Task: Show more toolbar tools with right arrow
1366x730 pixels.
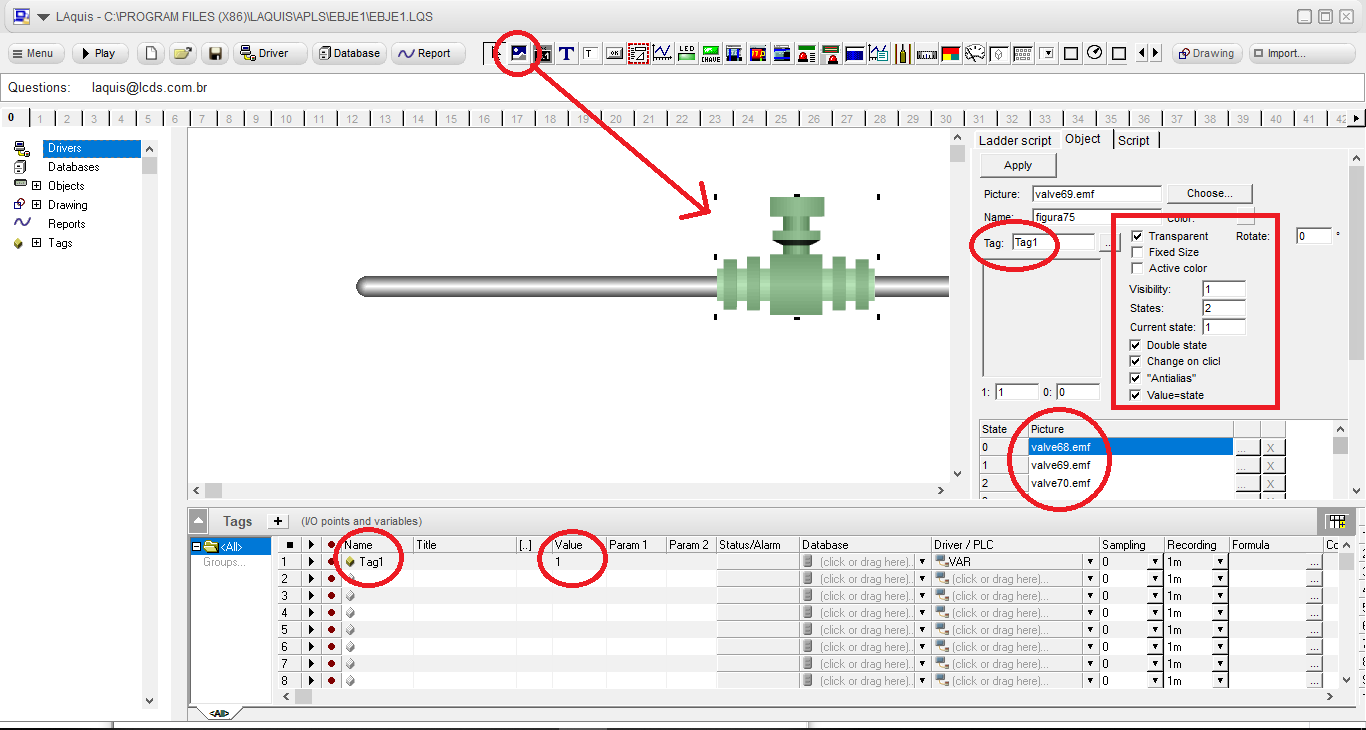Action: tap(1156, 53)
